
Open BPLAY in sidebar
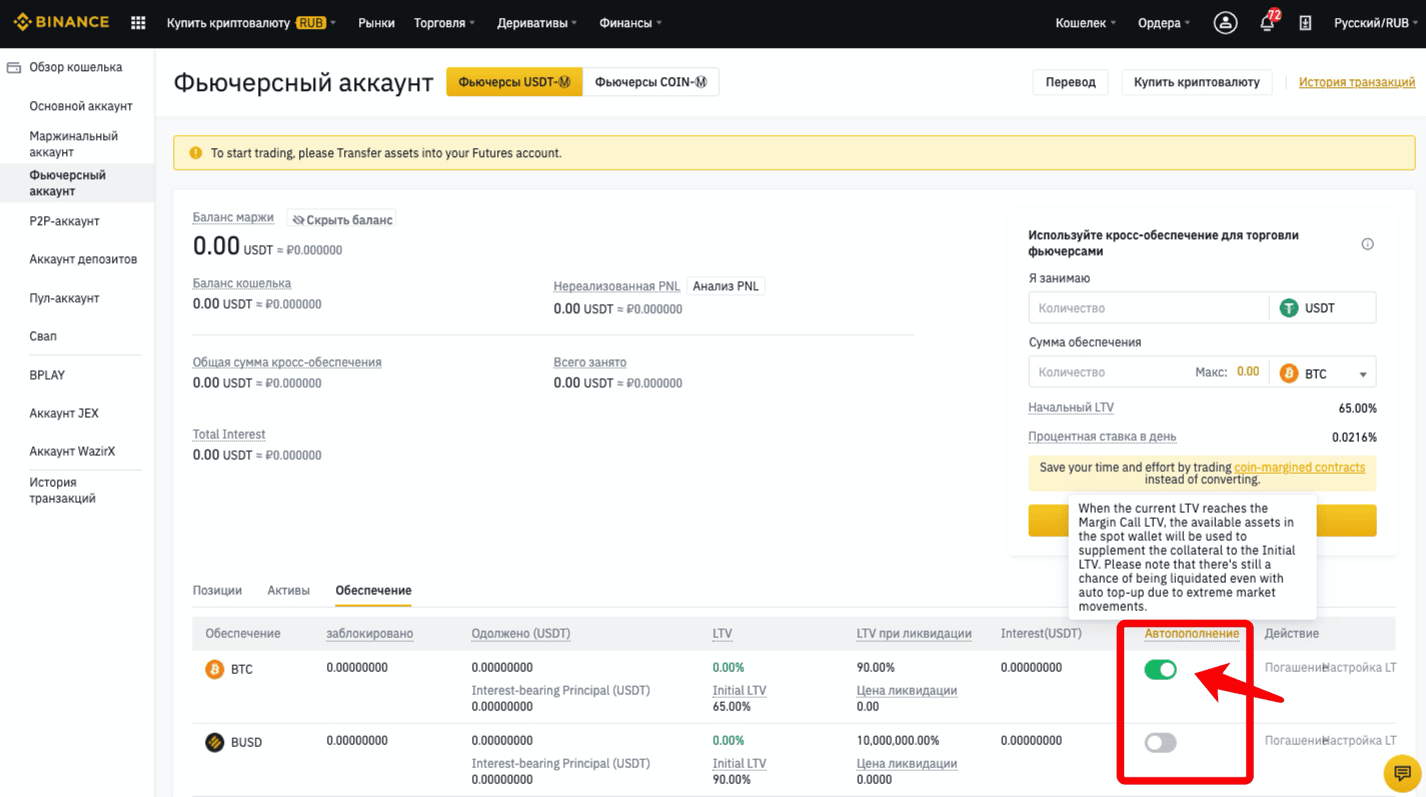47,375
